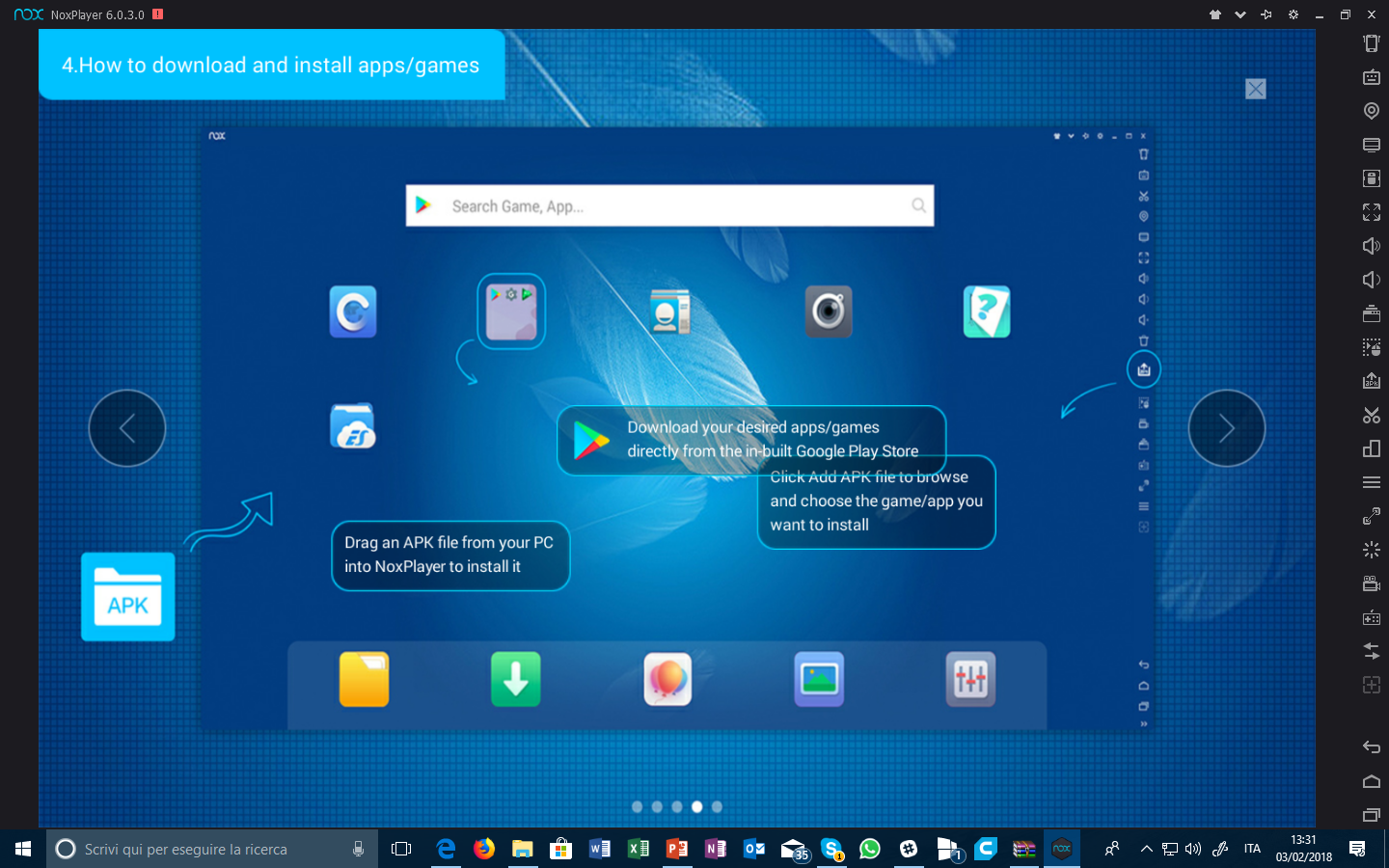1389x868 pixels.
Task: Click the loading spinner sidebar icon
Action: coord(1371,550)
